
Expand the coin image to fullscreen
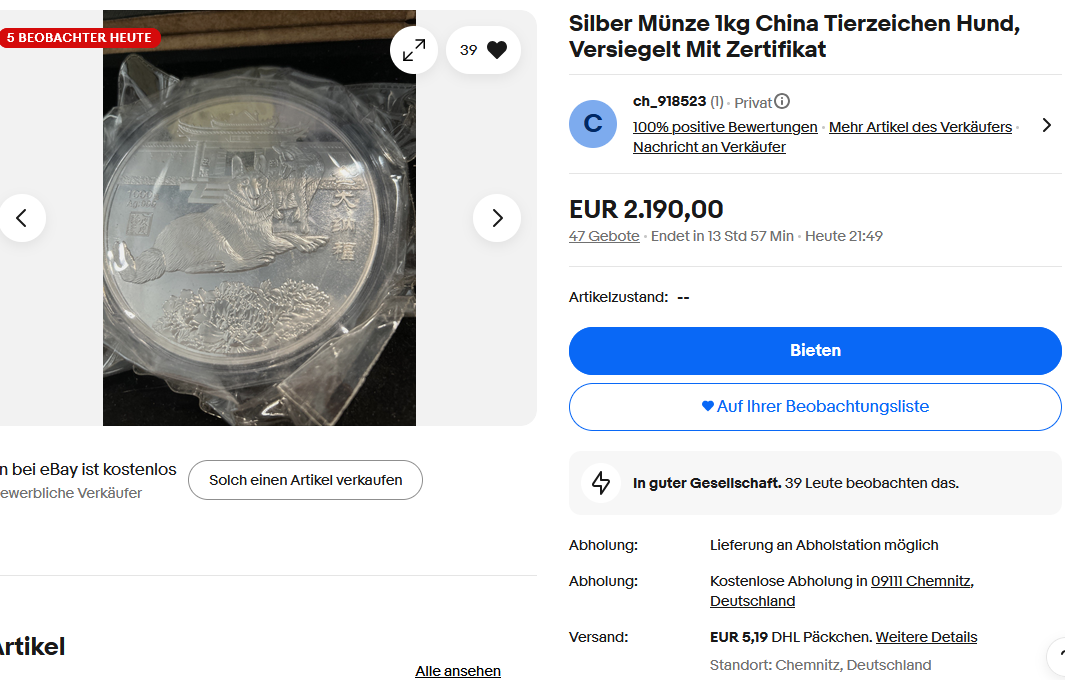tap(414, 50)
